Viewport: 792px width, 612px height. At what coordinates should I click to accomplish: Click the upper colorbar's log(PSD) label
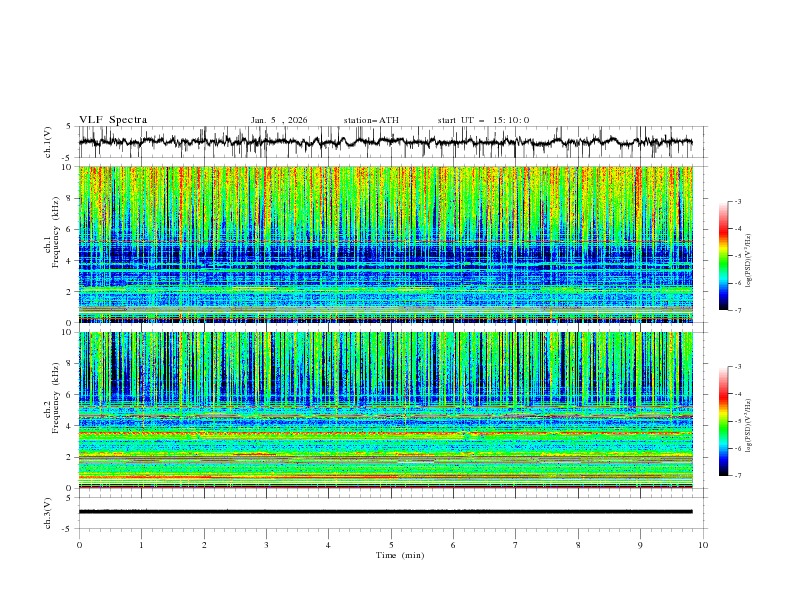click(x=749, y=261)
